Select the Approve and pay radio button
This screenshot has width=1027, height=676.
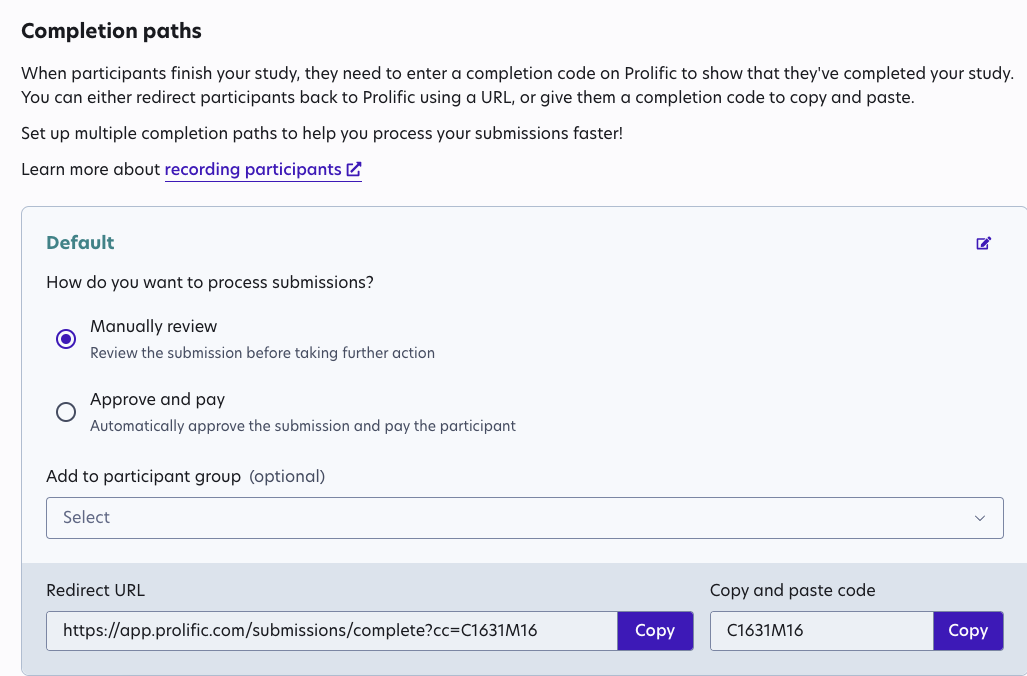coord(66,412)
